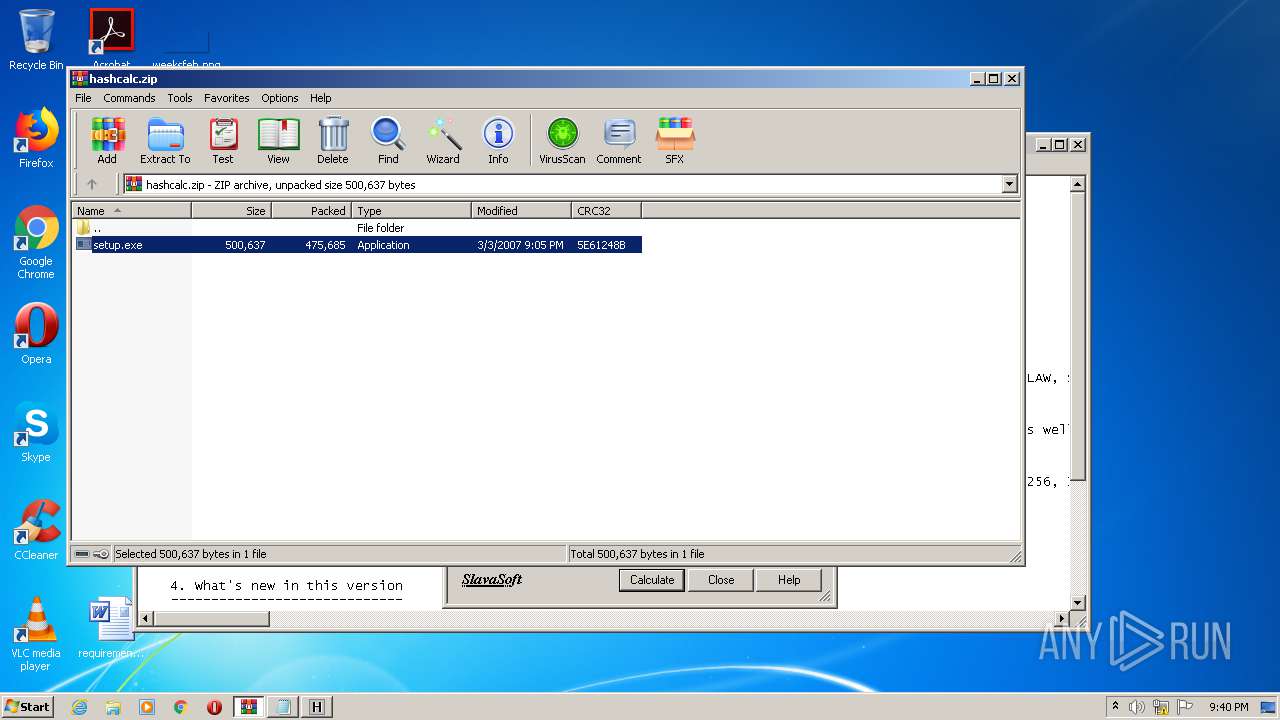Select the setup.exe file row
1280x720 pixels.
(357, 245)
